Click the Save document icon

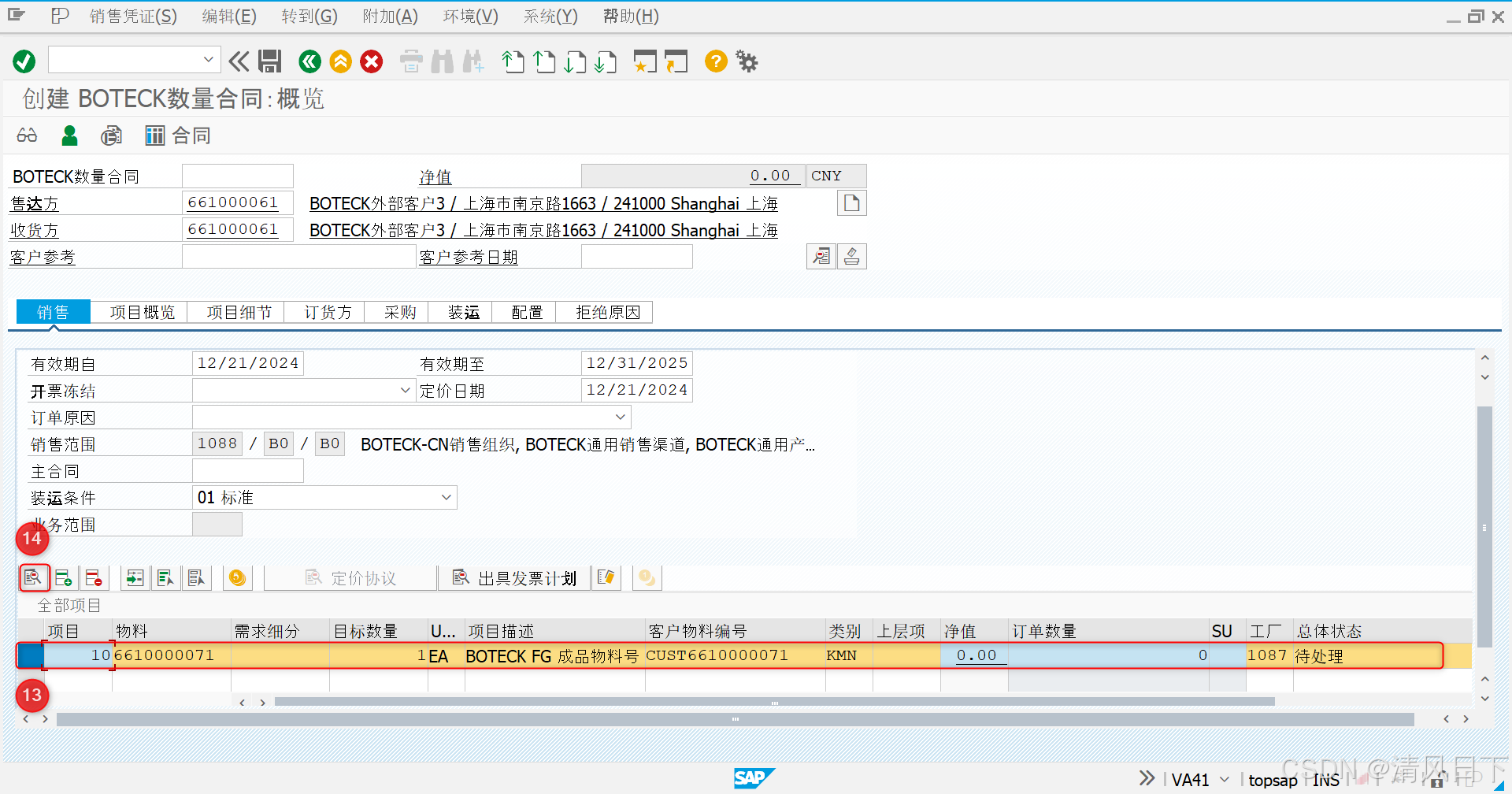click(270, 61)
